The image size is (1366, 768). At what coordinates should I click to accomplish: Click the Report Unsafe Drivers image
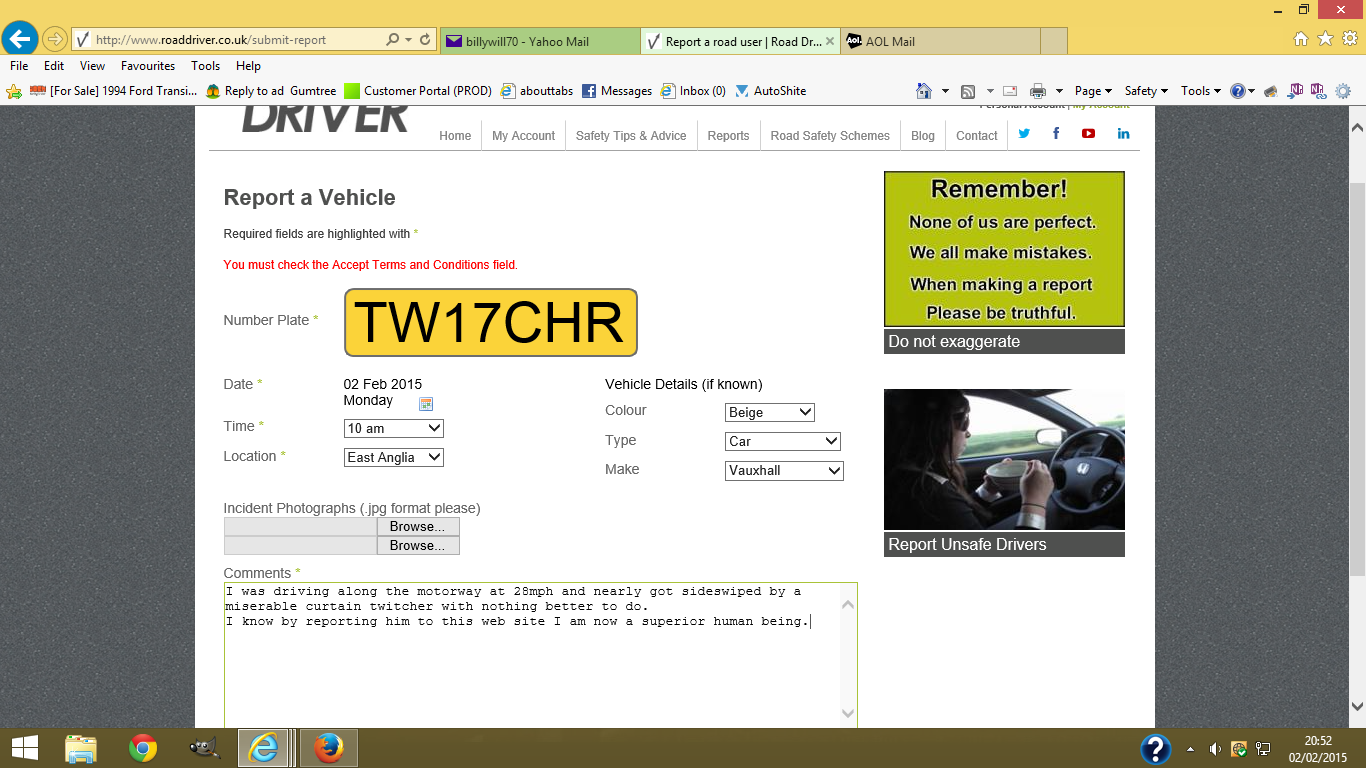pos(1004,460)
